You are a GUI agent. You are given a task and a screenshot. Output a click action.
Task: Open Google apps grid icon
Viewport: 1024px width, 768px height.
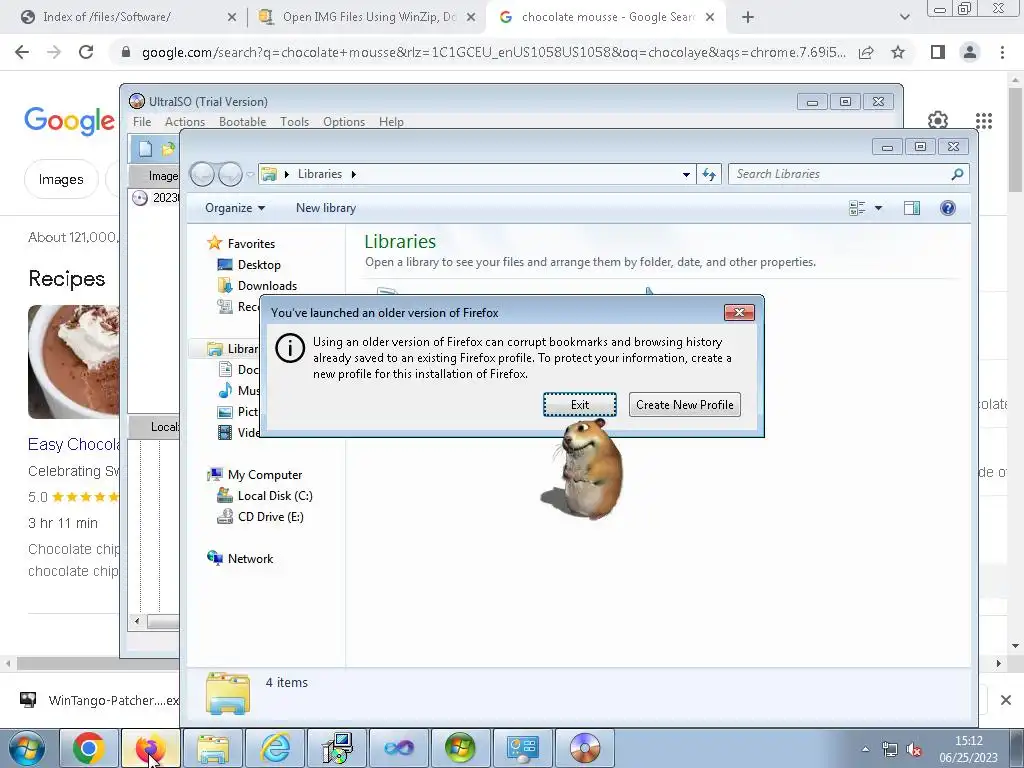984,120
